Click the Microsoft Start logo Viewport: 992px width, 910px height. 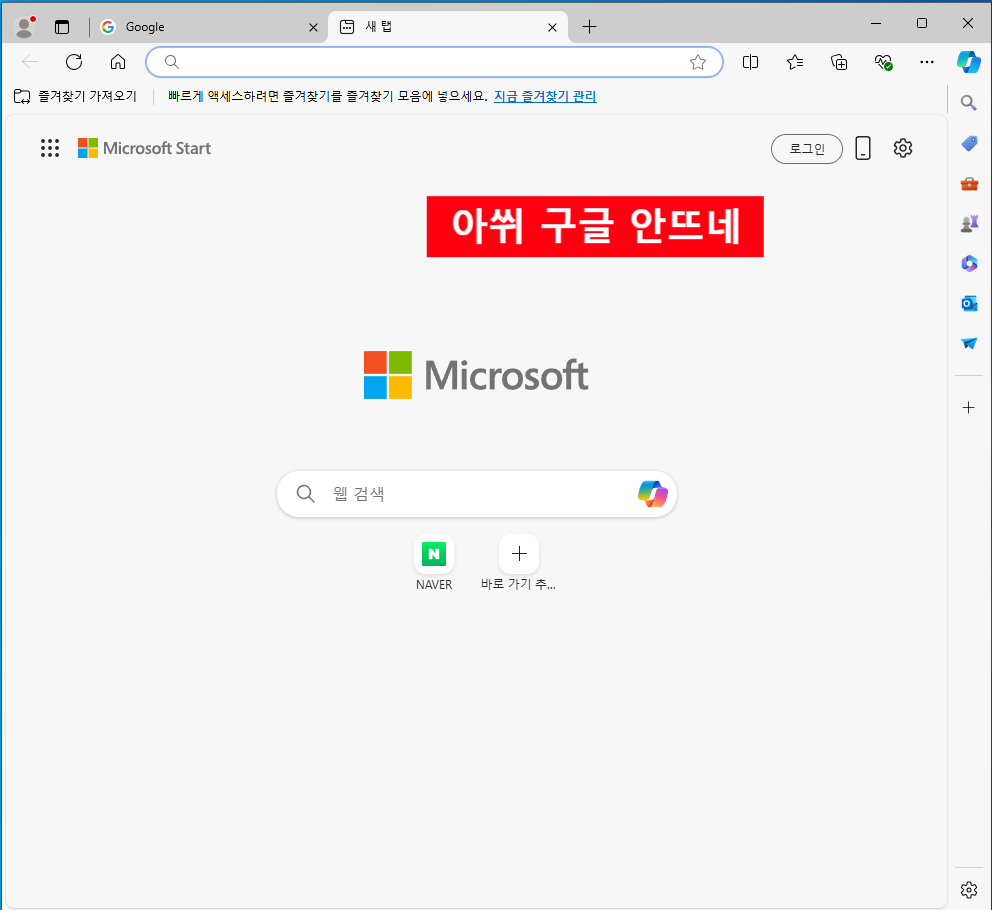144,148
